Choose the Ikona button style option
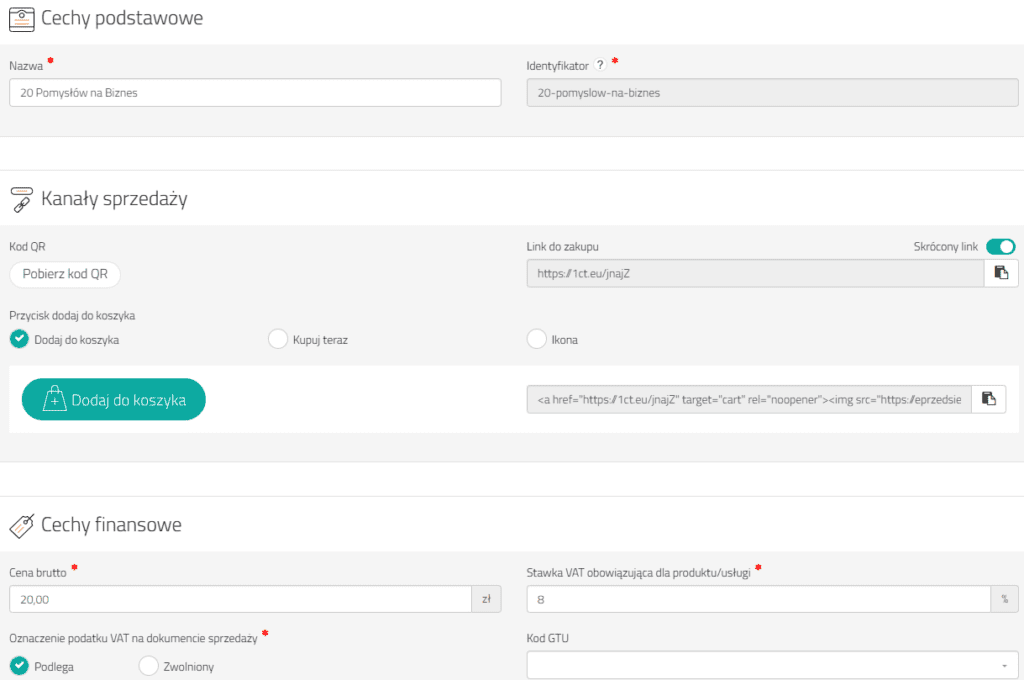Viewport: 1024px width, 680px height. coord(536,339)
